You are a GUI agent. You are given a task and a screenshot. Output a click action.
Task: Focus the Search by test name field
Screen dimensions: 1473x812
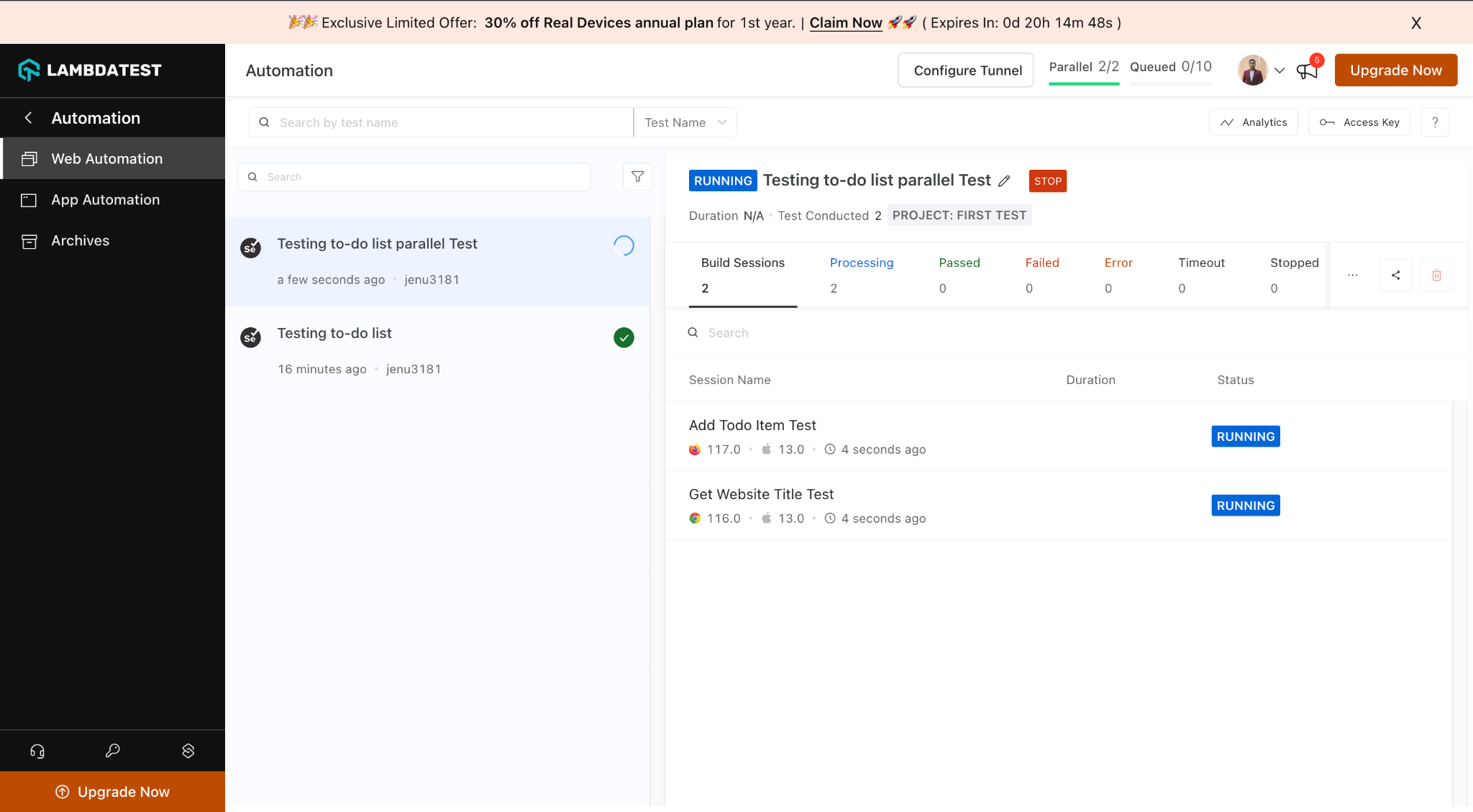coord(441,122)
